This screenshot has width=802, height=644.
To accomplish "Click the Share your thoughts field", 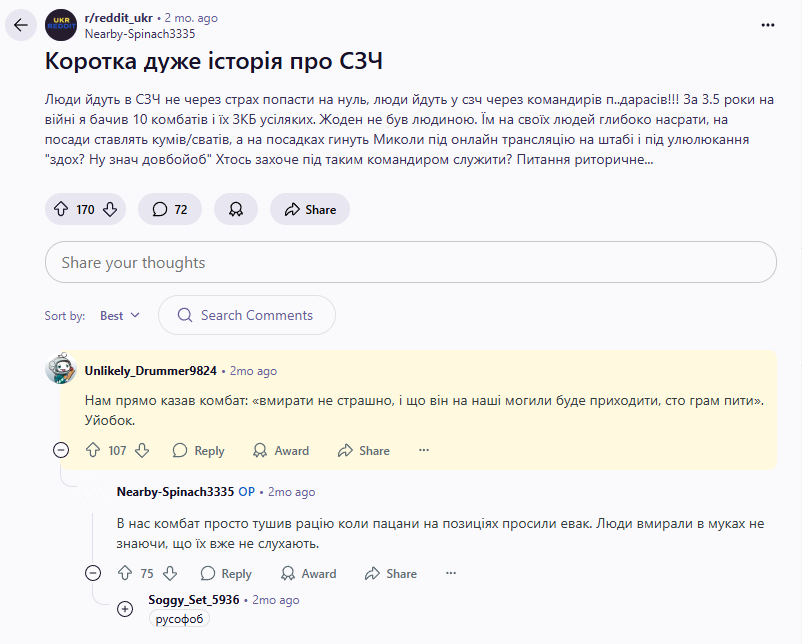I will pos(410,262).
